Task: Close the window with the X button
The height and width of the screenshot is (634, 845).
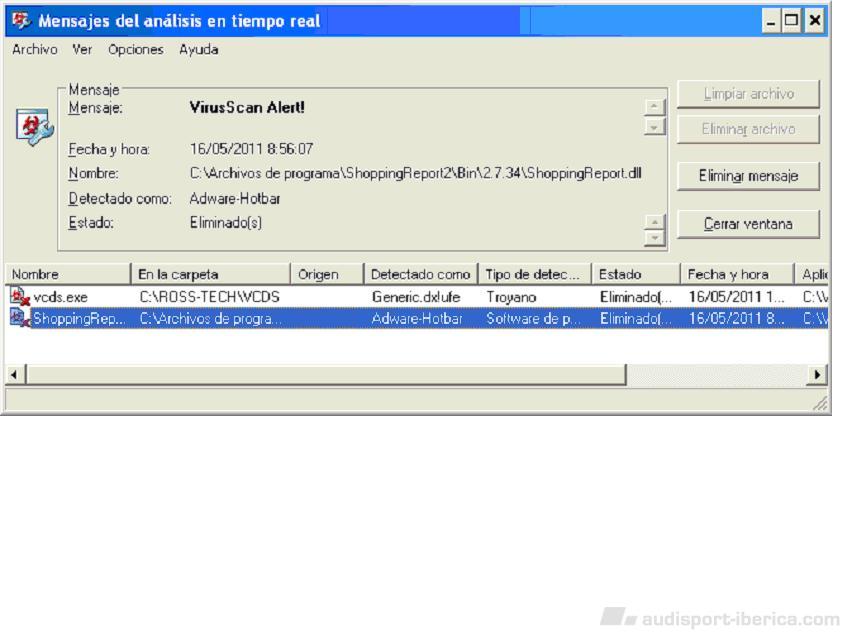Action: (x=815, y=21)
